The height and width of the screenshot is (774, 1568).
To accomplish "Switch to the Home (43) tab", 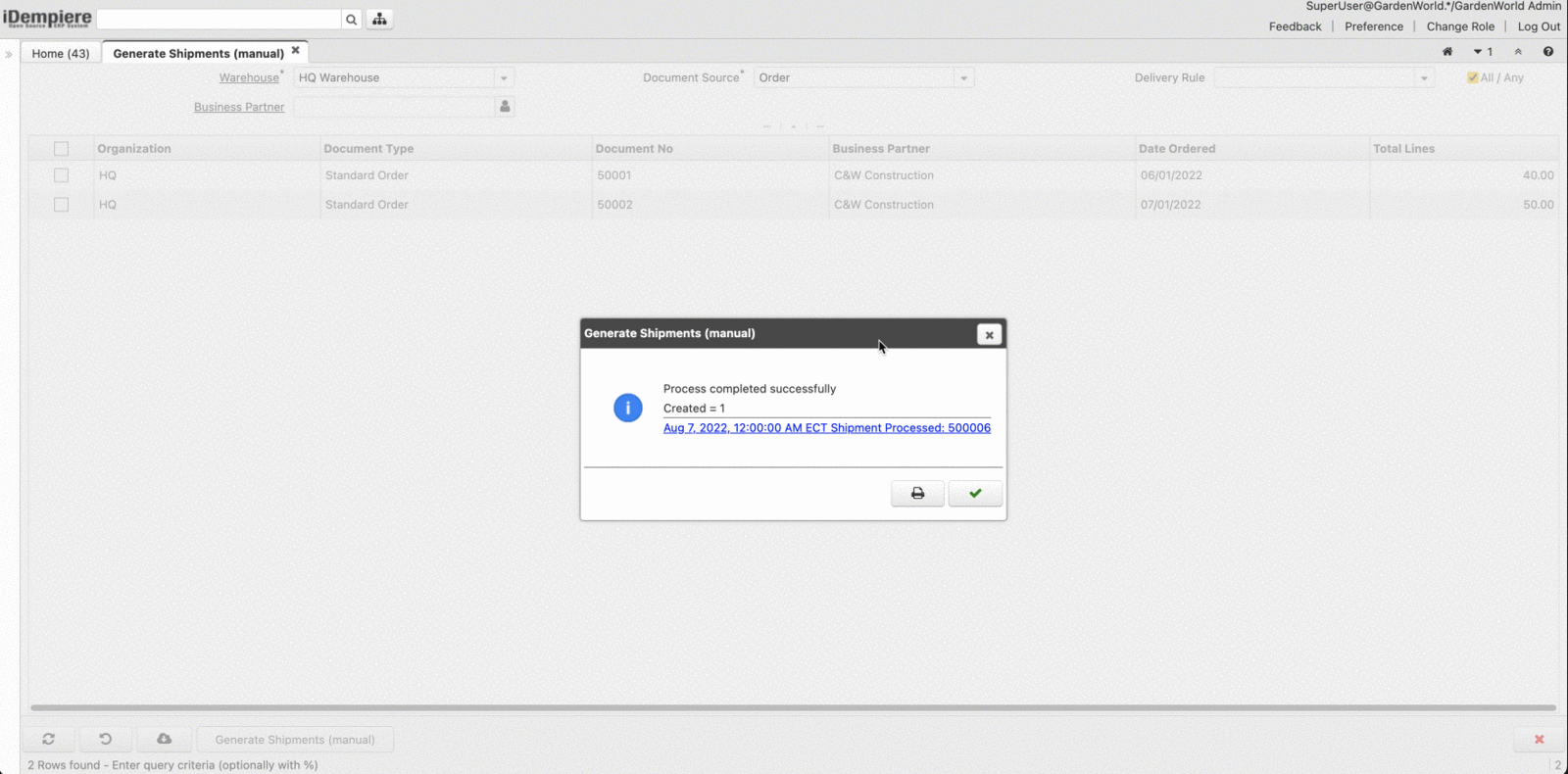I will (x=61, y=54).
